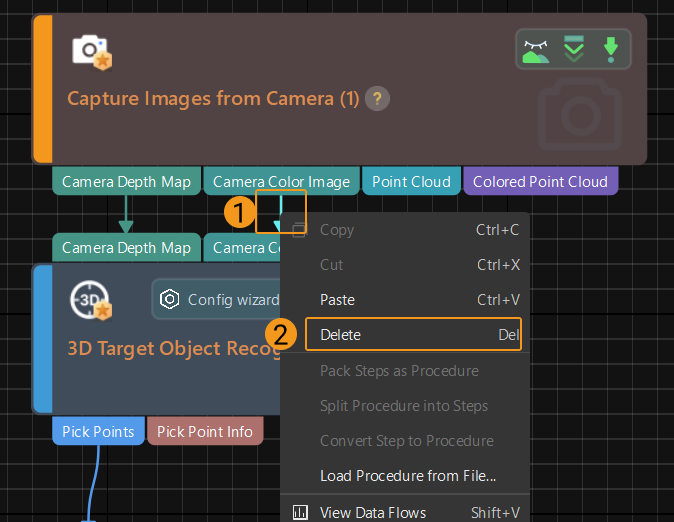Screen dimensions: 674x522
Task: Select Load Procedure from File option
Action: click(x=407, y=476)
